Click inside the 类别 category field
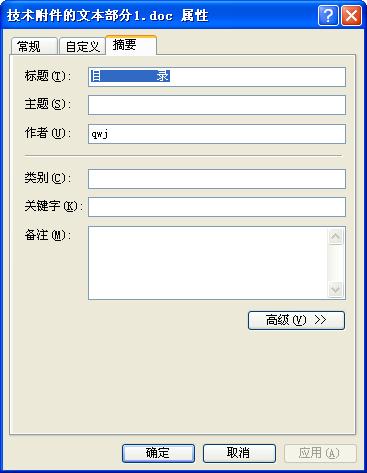Viewport: 367px width, 473px height. (x=217, y=179)
